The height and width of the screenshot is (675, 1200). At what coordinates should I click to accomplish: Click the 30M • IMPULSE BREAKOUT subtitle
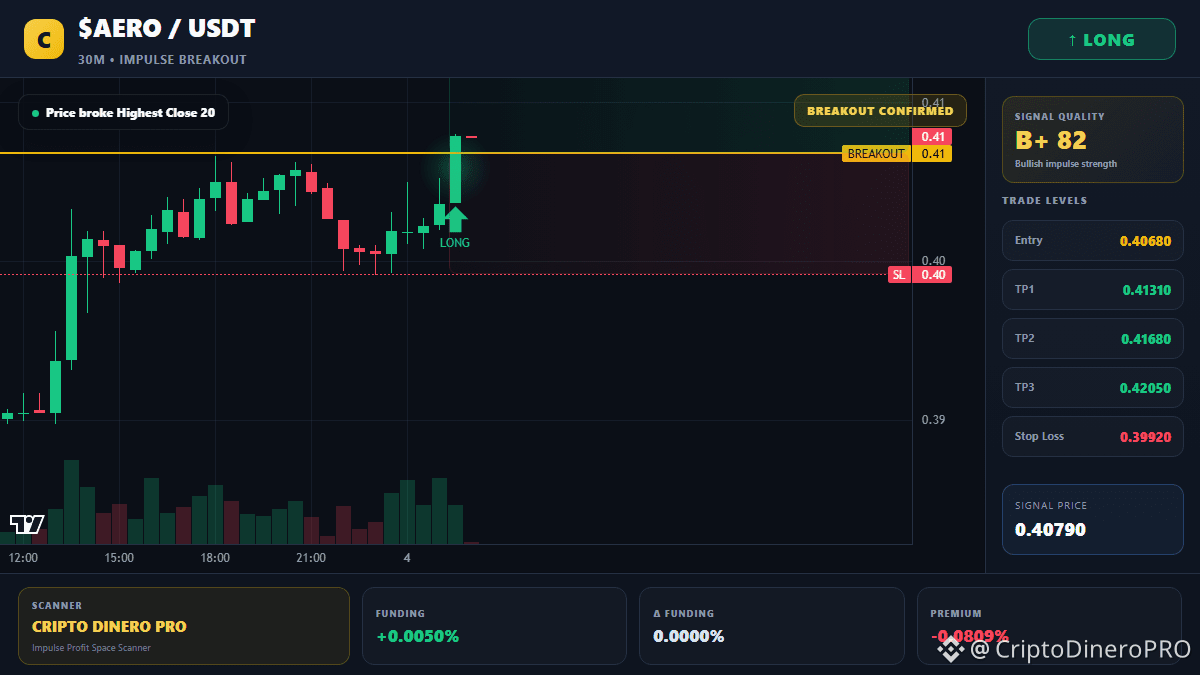(x=162, y=60)
